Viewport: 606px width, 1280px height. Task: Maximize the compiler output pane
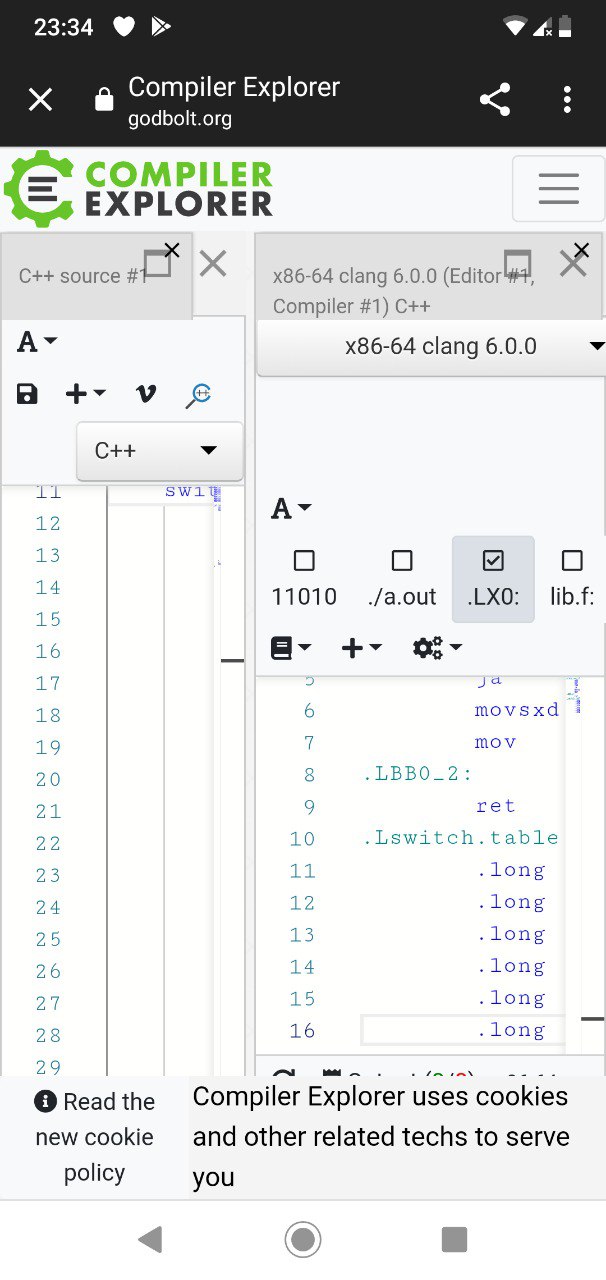pos(516,263)
